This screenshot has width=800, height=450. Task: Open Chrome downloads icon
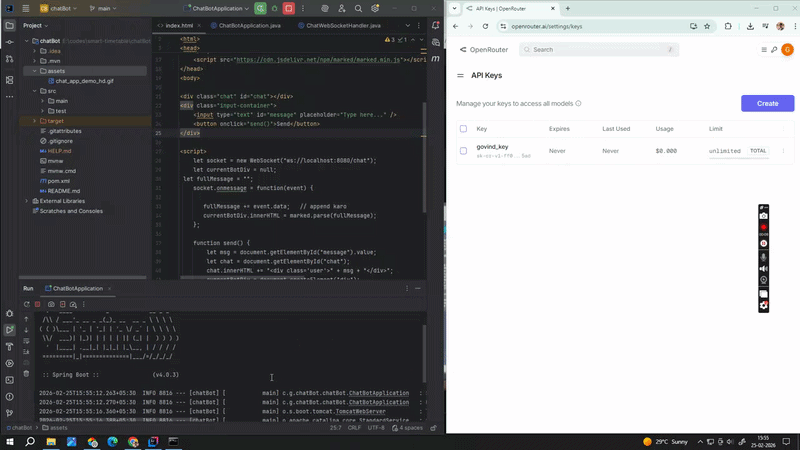coord(750,27)
